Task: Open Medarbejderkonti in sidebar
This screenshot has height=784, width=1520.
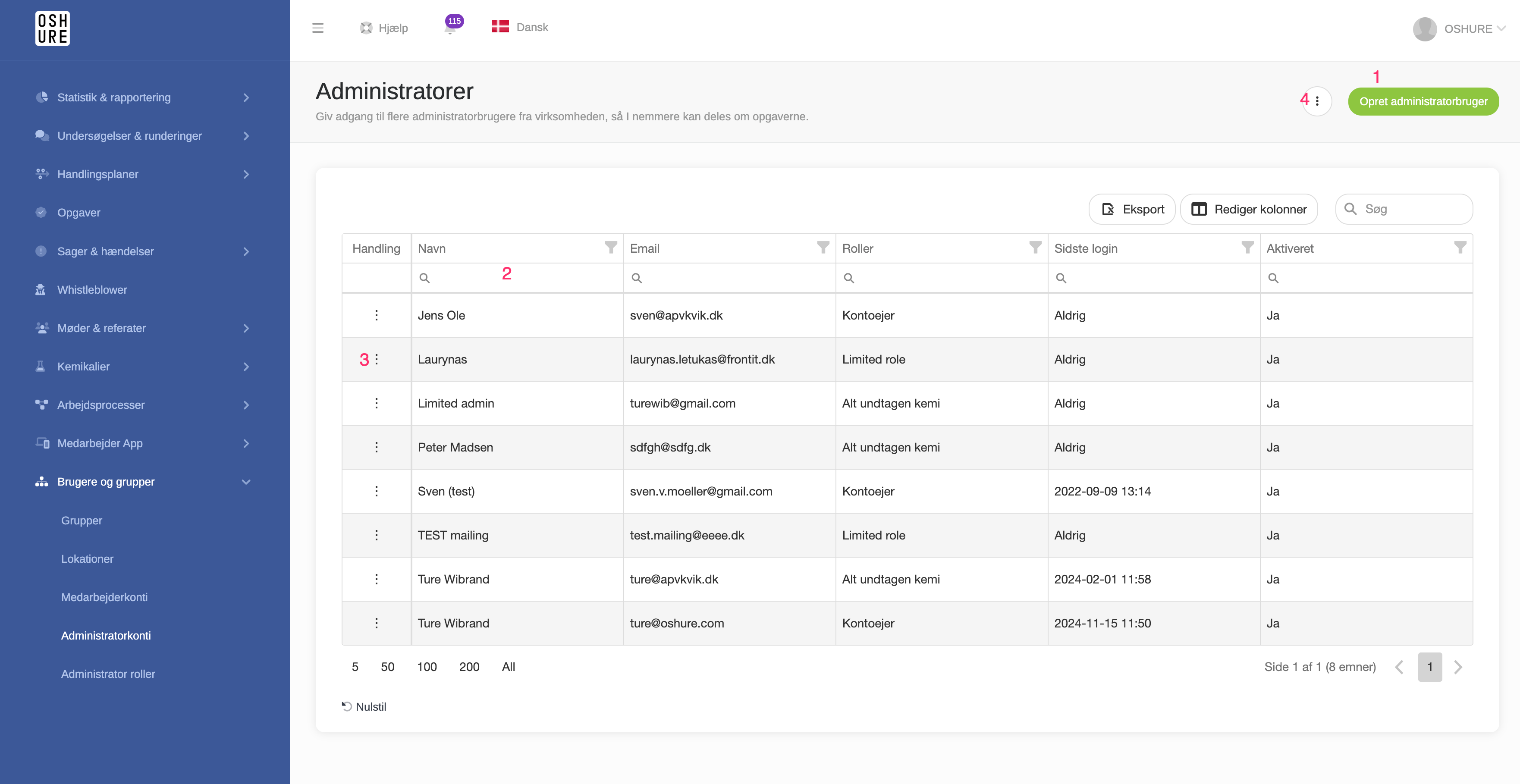Action: (104, 597)
